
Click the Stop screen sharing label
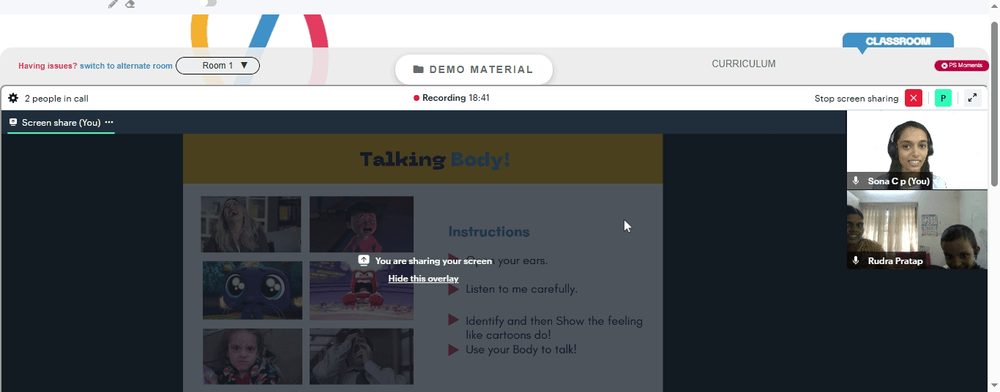coord(857,98)
